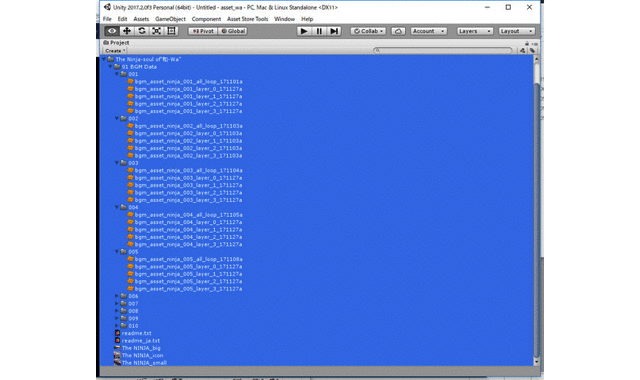This screenshot has width=640, height=380.
Task: Open the cloud Services button
Action: (398, 31)
